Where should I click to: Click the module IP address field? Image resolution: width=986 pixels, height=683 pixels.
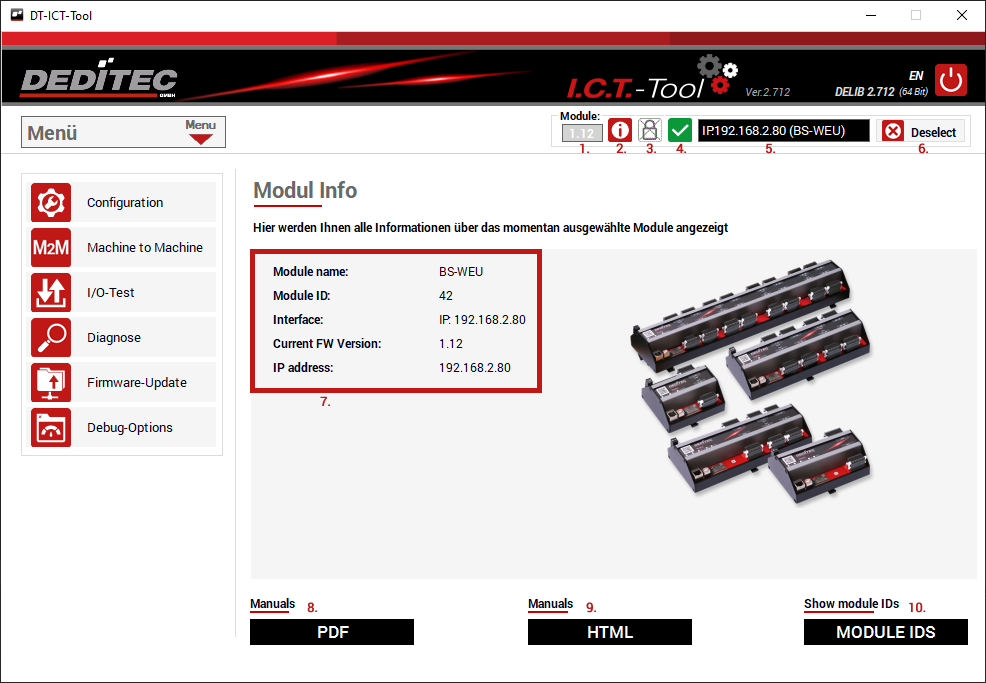coord(783,131)
